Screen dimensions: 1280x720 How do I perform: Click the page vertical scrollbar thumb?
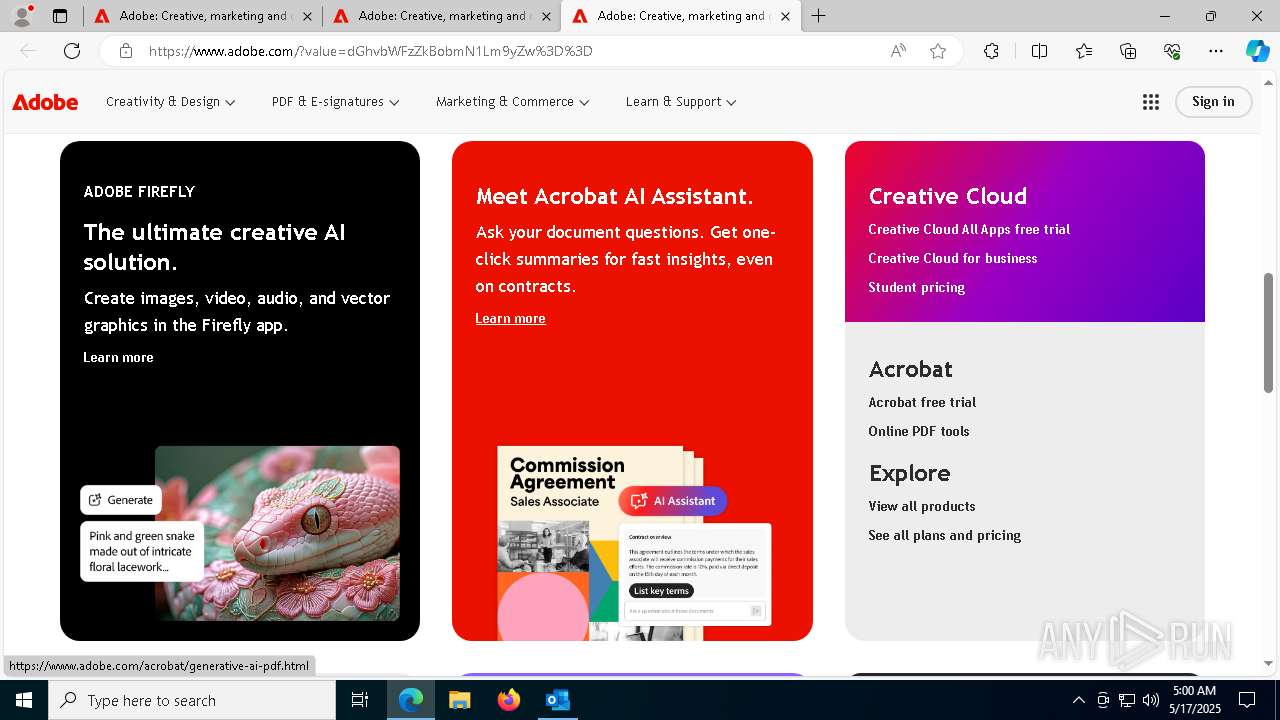point(1269,332)
